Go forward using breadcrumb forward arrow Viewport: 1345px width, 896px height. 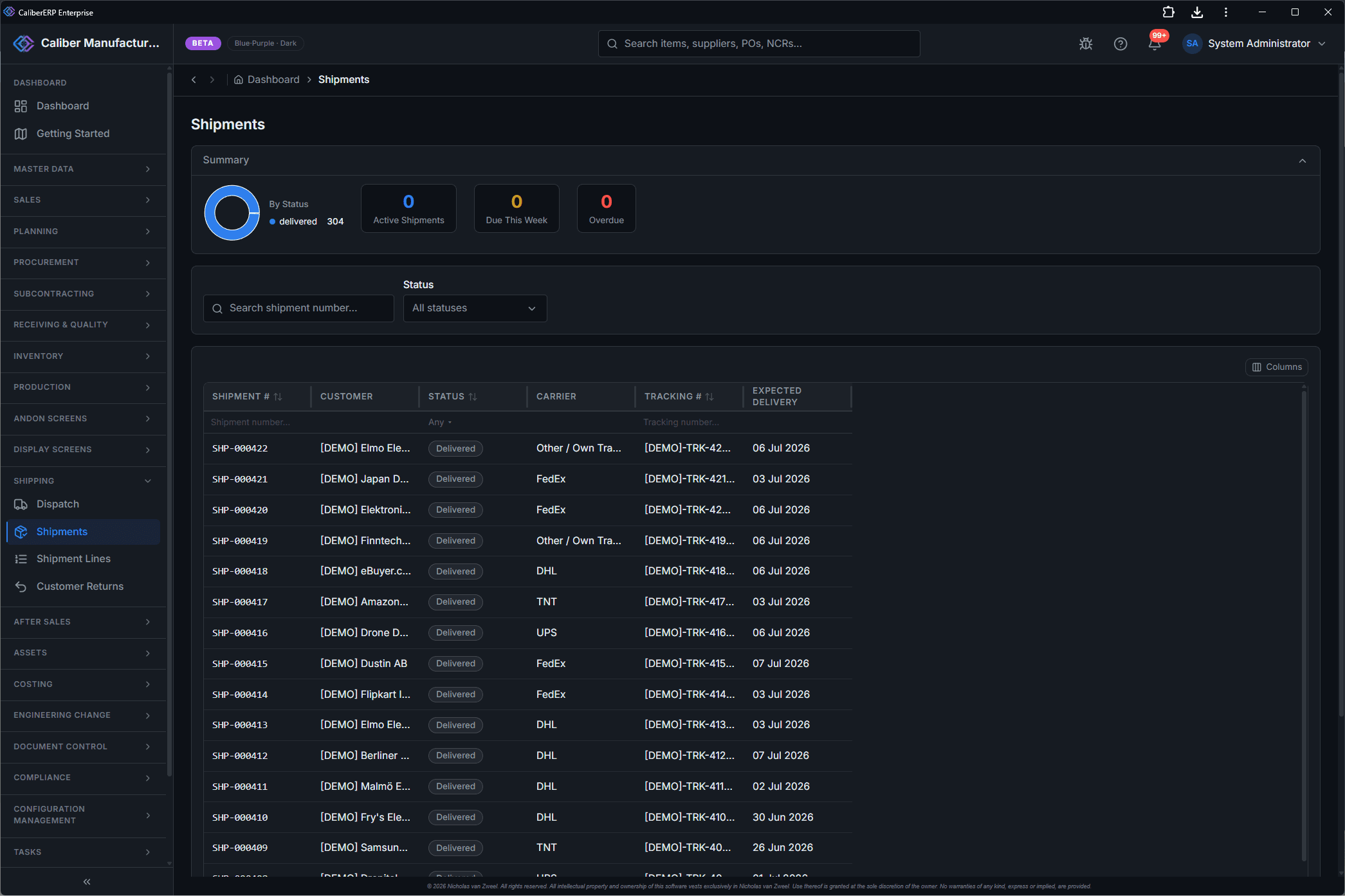(x=212, y=80)
